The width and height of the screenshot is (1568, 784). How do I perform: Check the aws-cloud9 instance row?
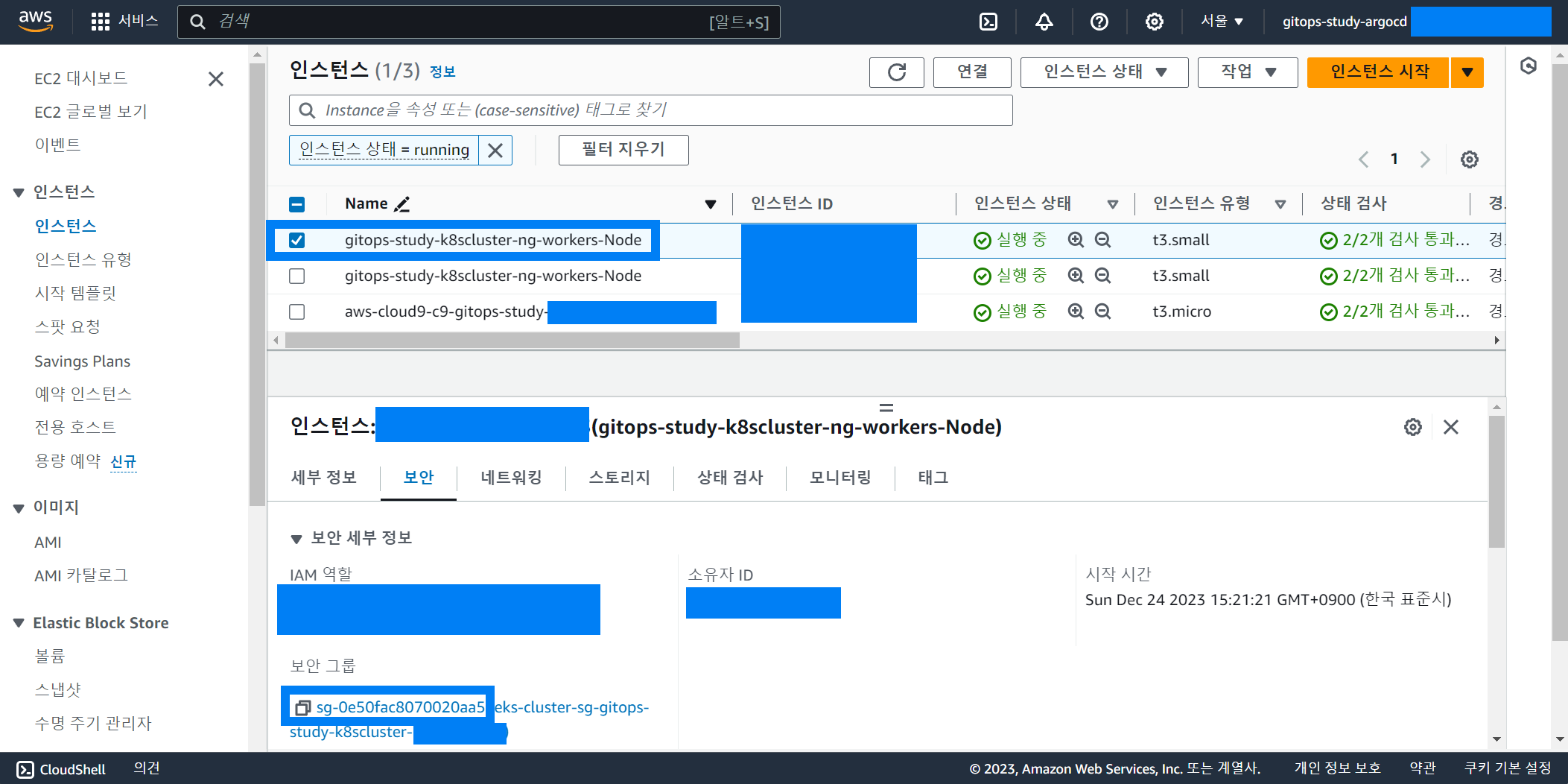(x=296, y=312)
